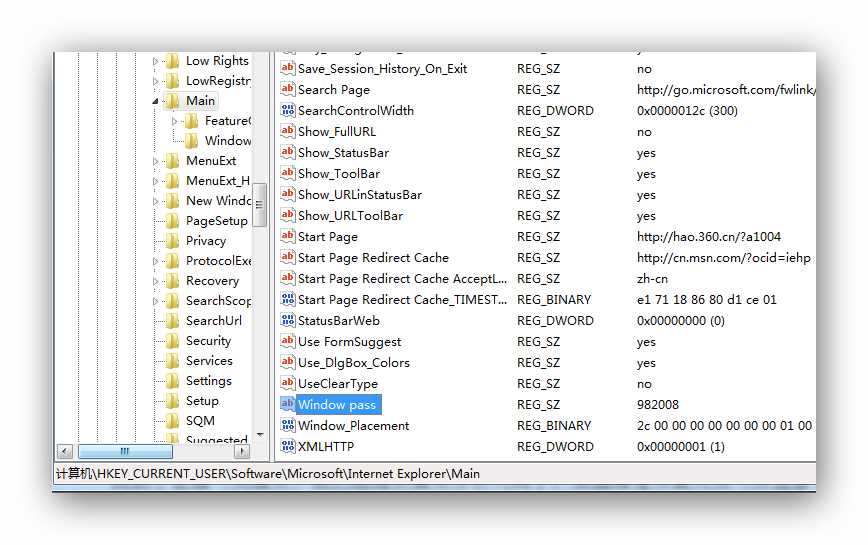Screen dimensions: 868x545
Task: Select the Setup key in tree
Action: click(x=202, y=401)
